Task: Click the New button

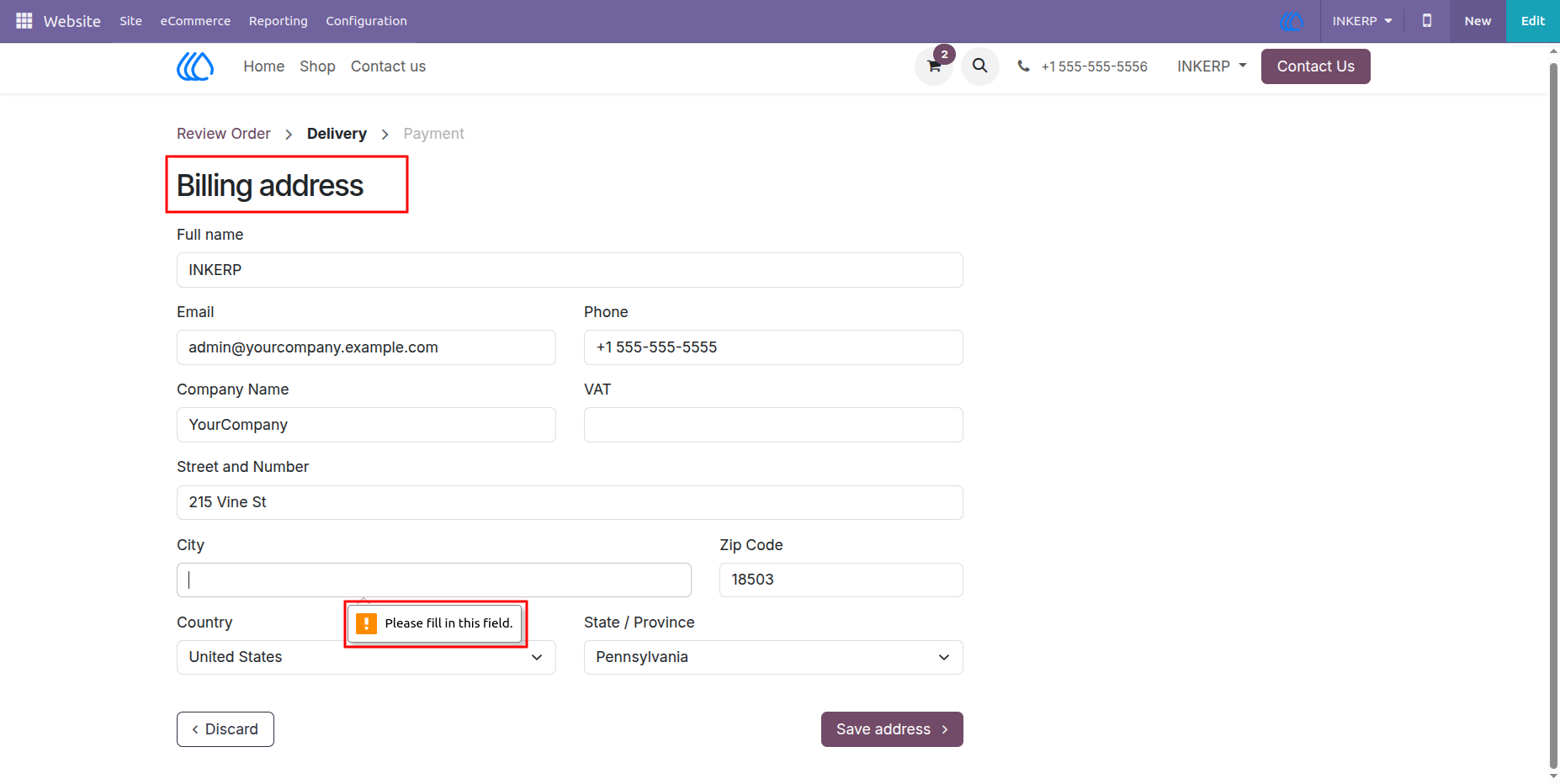Action: (1478, 21)
